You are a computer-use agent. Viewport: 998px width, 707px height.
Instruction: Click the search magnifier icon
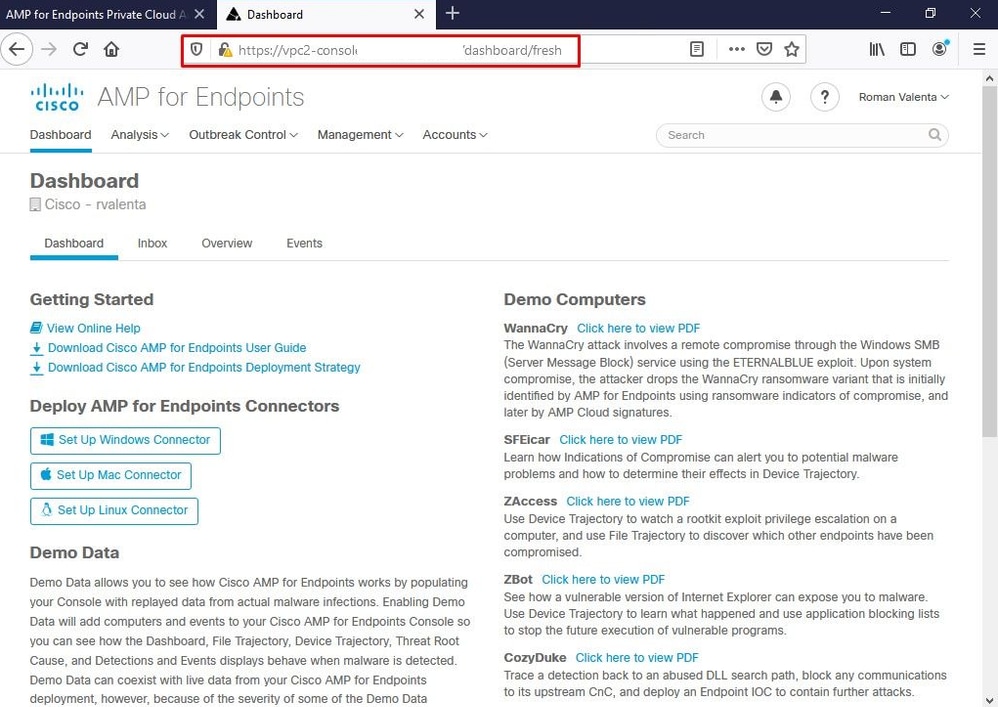(x=934, y=134)
